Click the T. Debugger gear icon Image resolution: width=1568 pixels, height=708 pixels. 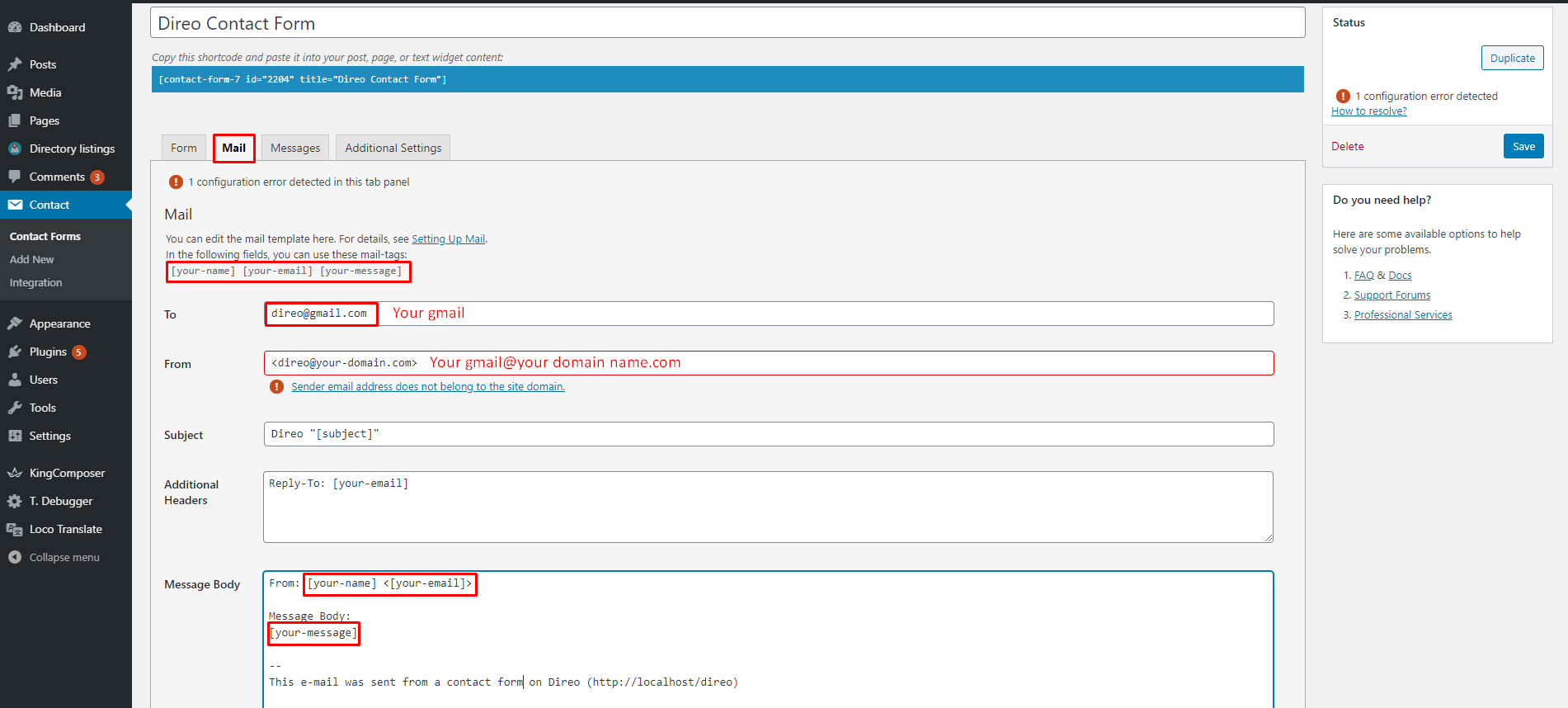click(15, 501)
